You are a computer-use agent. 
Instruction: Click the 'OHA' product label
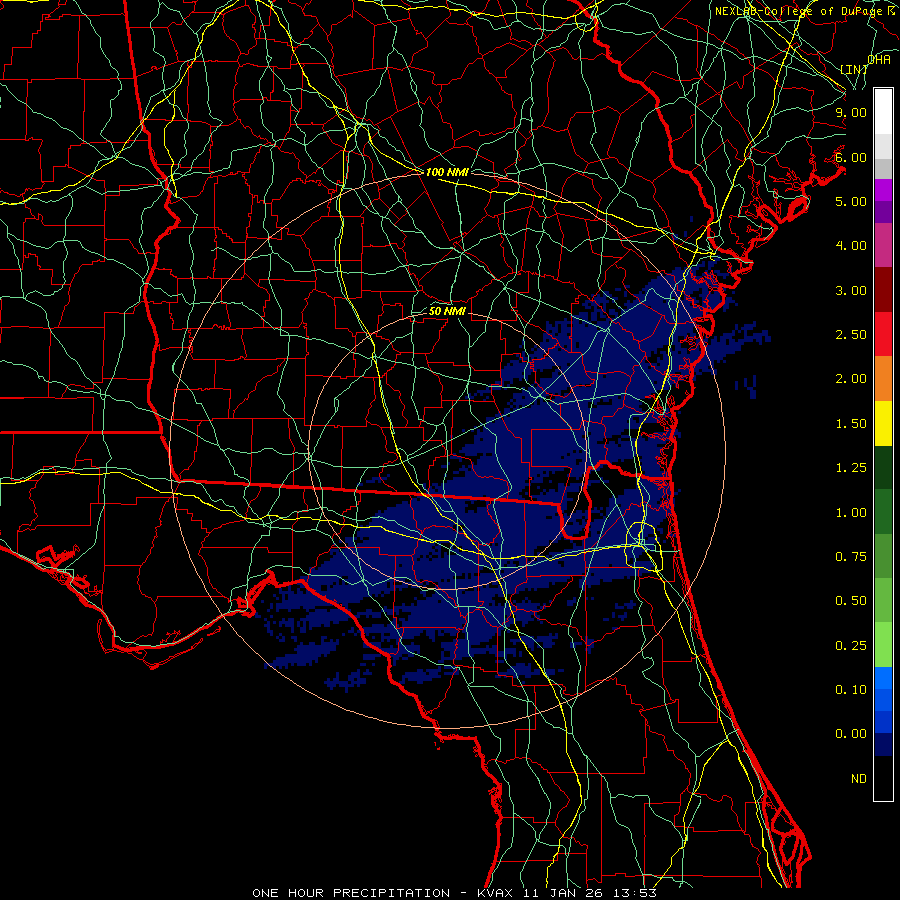click(879, 60)
